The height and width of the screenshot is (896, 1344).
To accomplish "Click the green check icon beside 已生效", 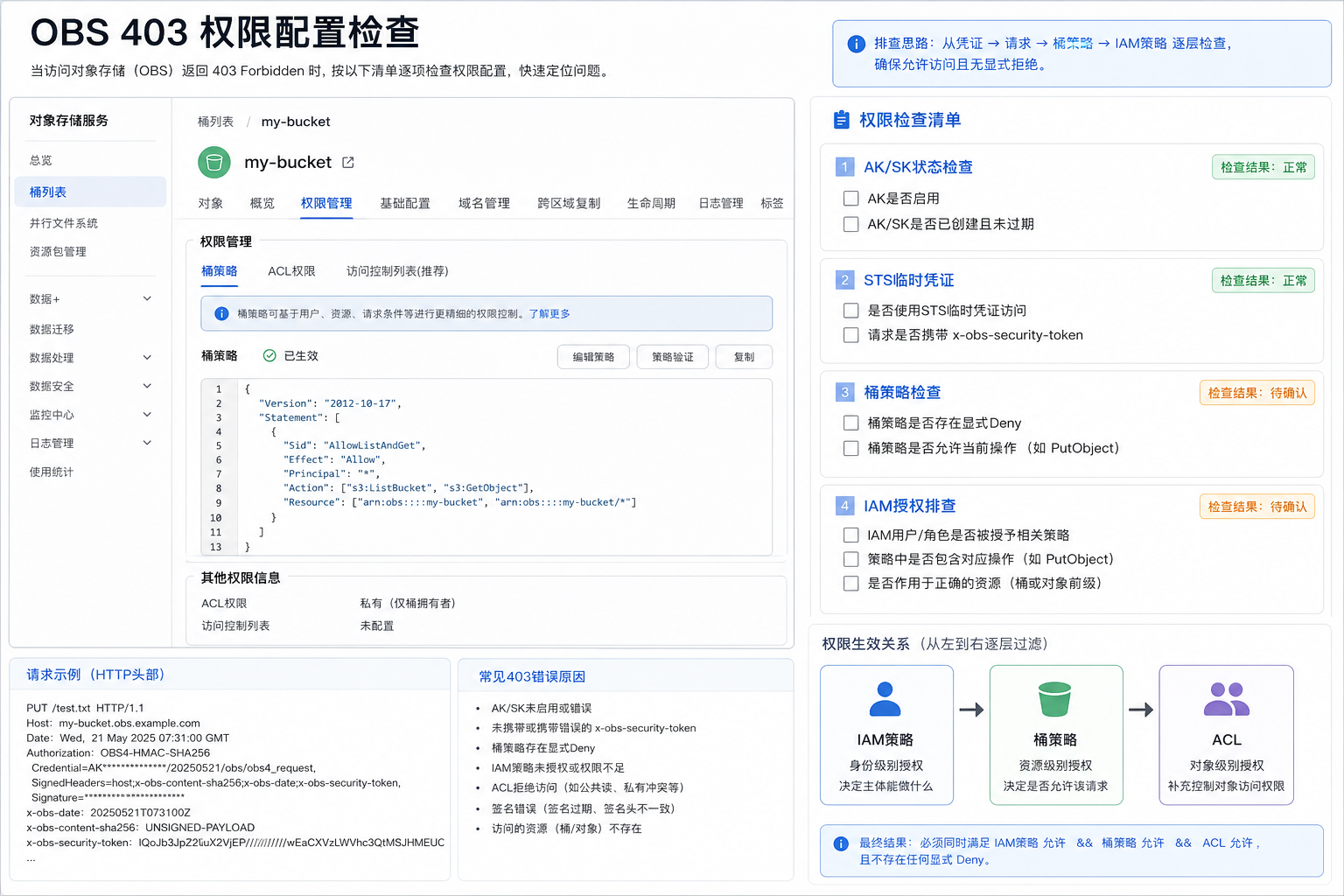I will (269, 355).
